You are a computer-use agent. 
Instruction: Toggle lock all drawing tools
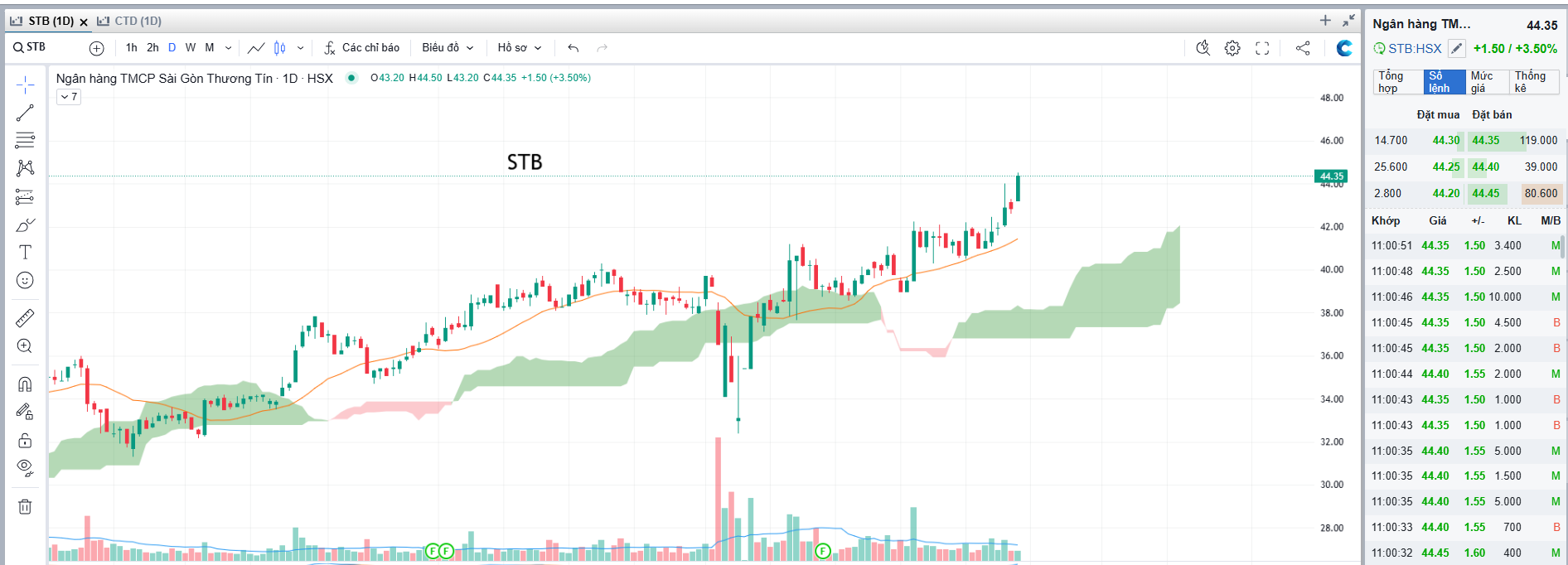[x=25, y=440]
